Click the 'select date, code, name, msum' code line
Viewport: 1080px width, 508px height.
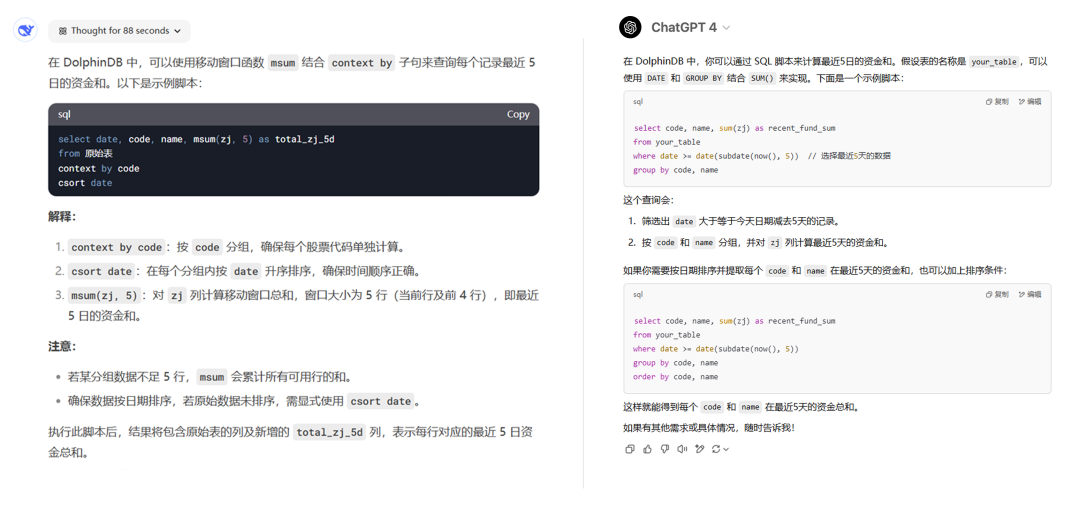click(196, 139)
